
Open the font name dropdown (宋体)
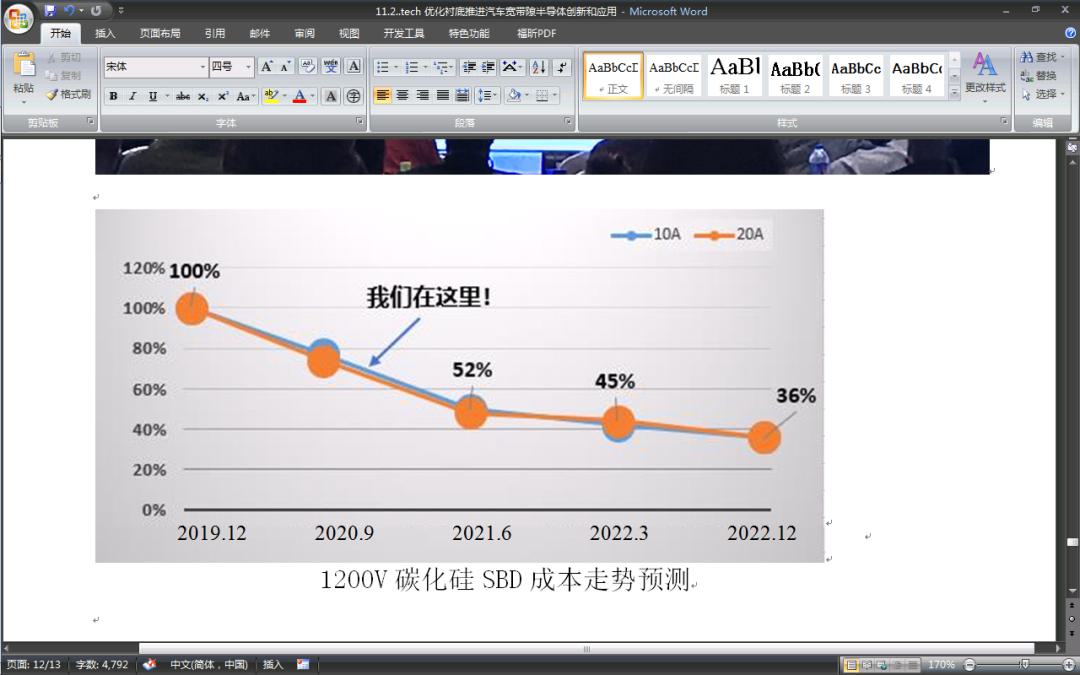click(201, 67)
